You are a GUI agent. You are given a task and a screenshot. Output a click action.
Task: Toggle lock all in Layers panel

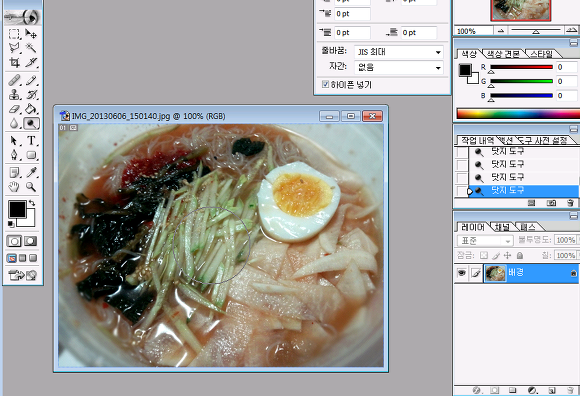(x=520, y=255)
